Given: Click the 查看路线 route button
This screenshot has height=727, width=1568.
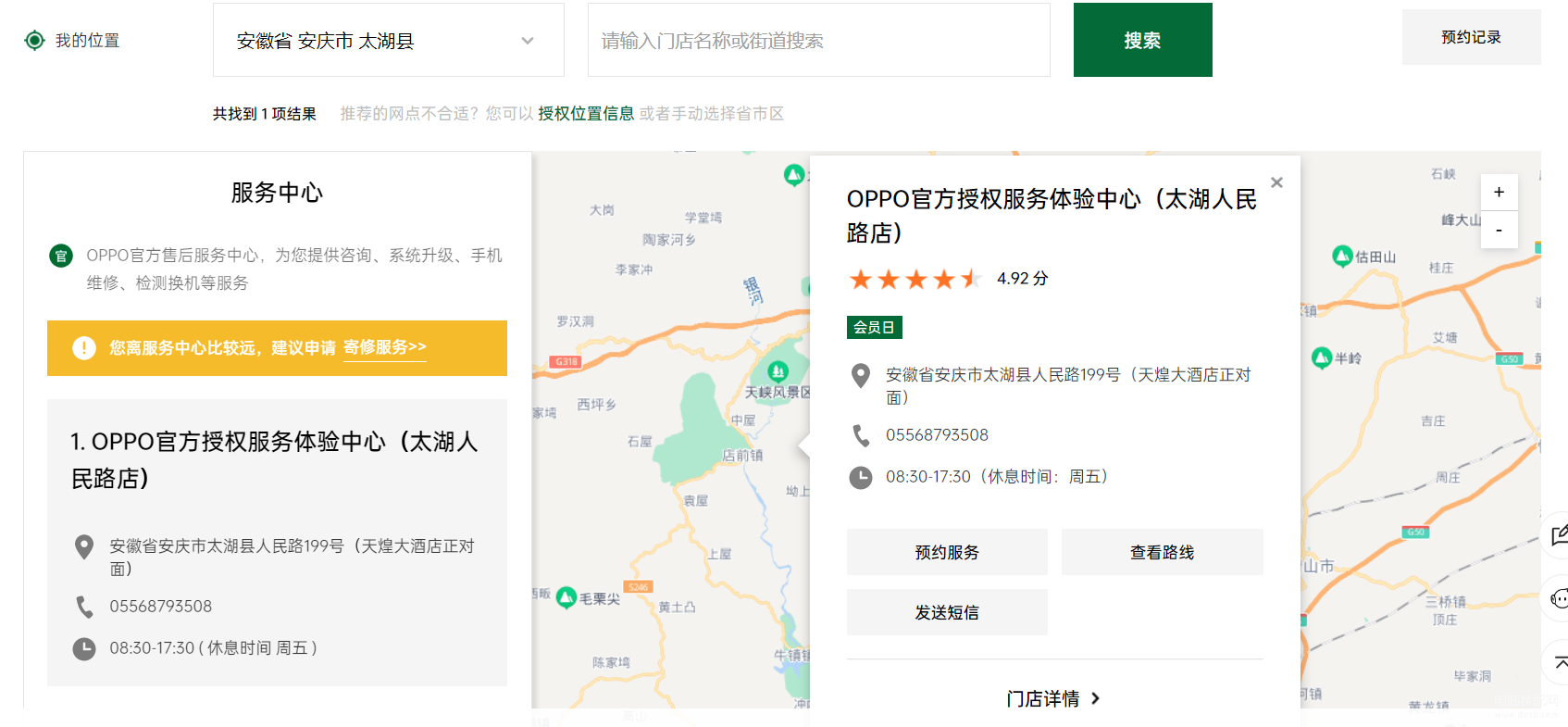Looking at the screenshot, I should click(1162, 552).
